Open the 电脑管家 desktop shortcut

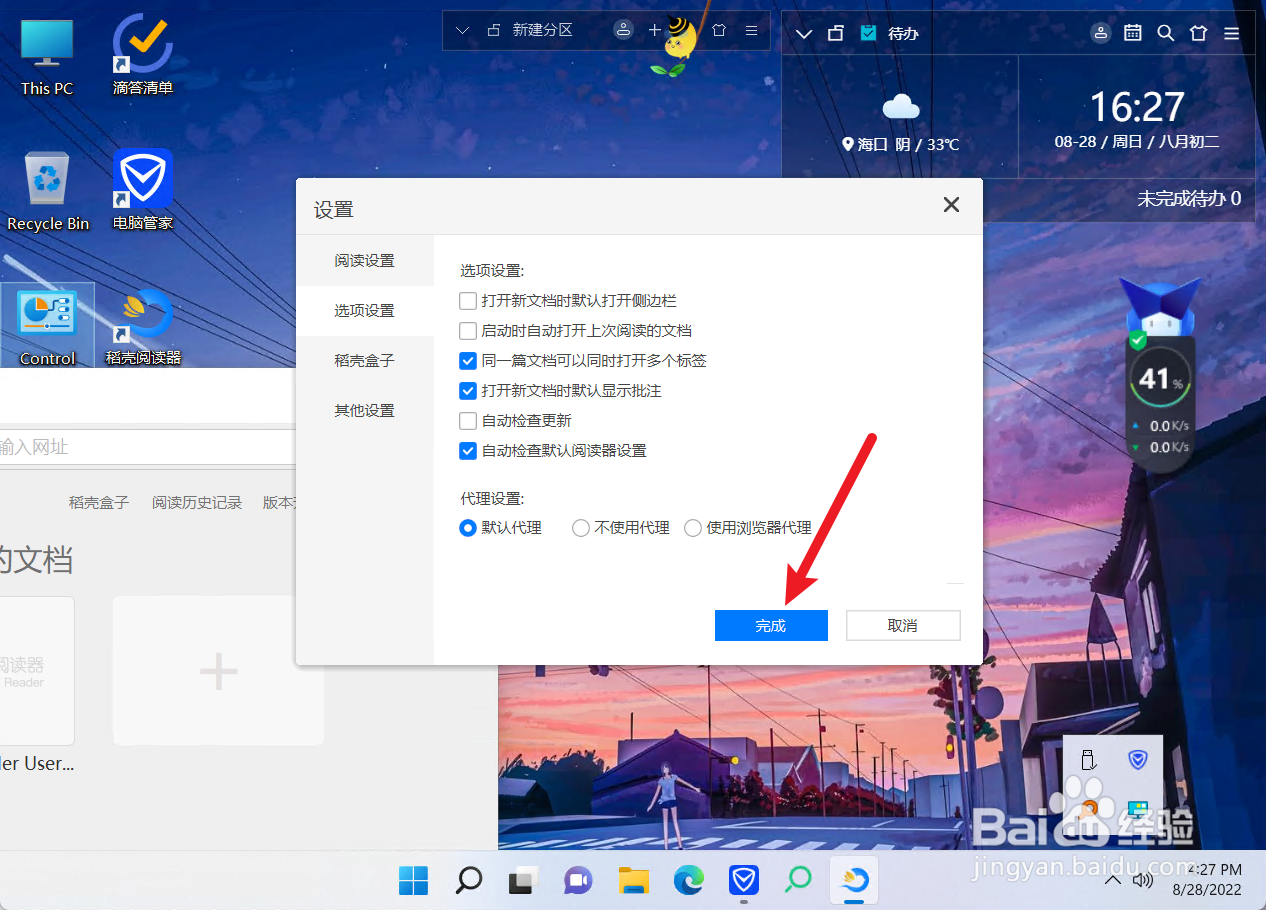[143, 192]
